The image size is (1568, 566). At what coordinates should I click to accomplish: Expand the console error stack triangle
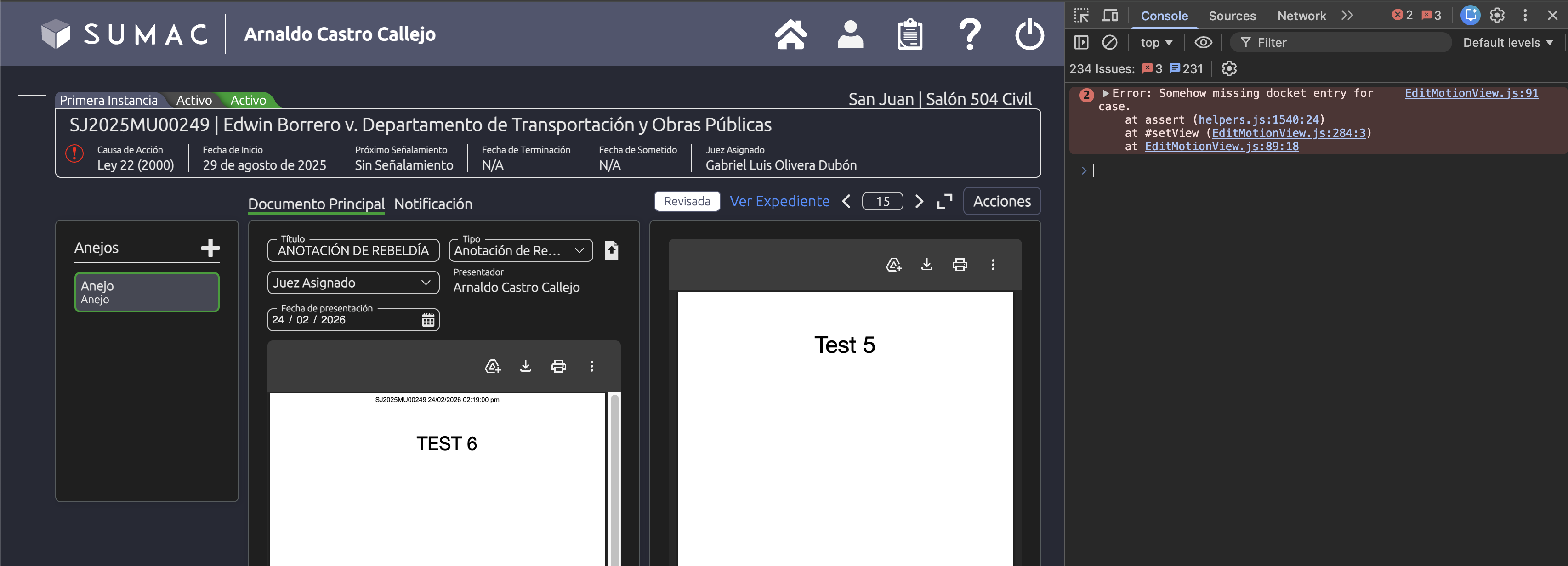(1105, 93)
